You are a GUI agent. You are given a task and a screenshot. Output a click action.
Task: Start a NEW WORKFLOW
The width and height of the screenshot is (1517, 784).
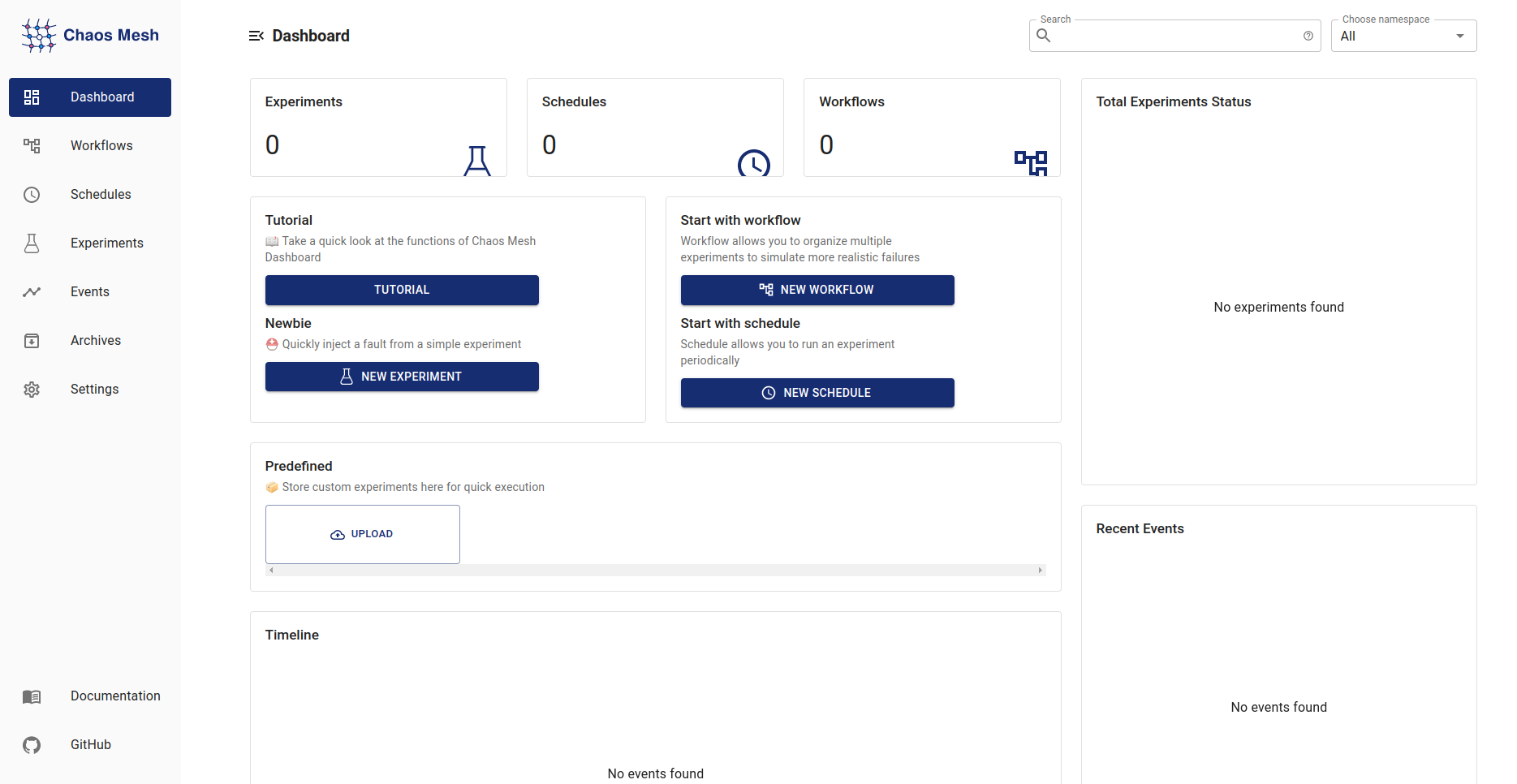click(817, 290)
